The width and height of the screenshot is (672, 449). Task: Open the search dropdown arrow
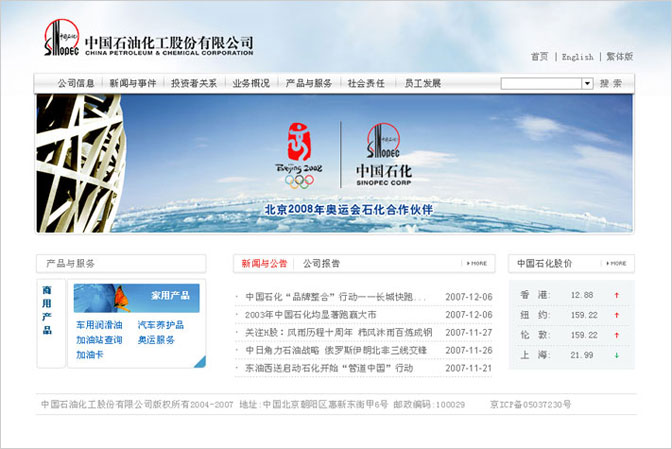[587, 83]
